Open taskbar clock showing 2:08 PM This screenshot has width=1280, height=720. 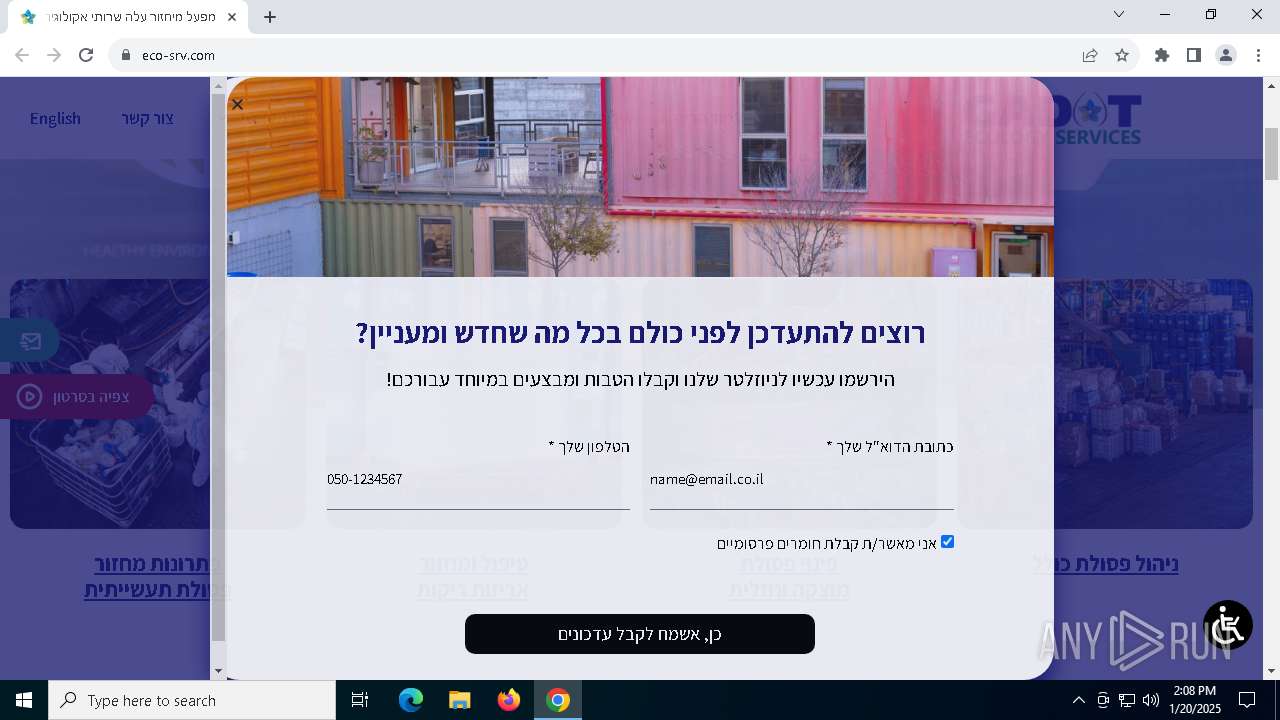[x=1194, y=700]
